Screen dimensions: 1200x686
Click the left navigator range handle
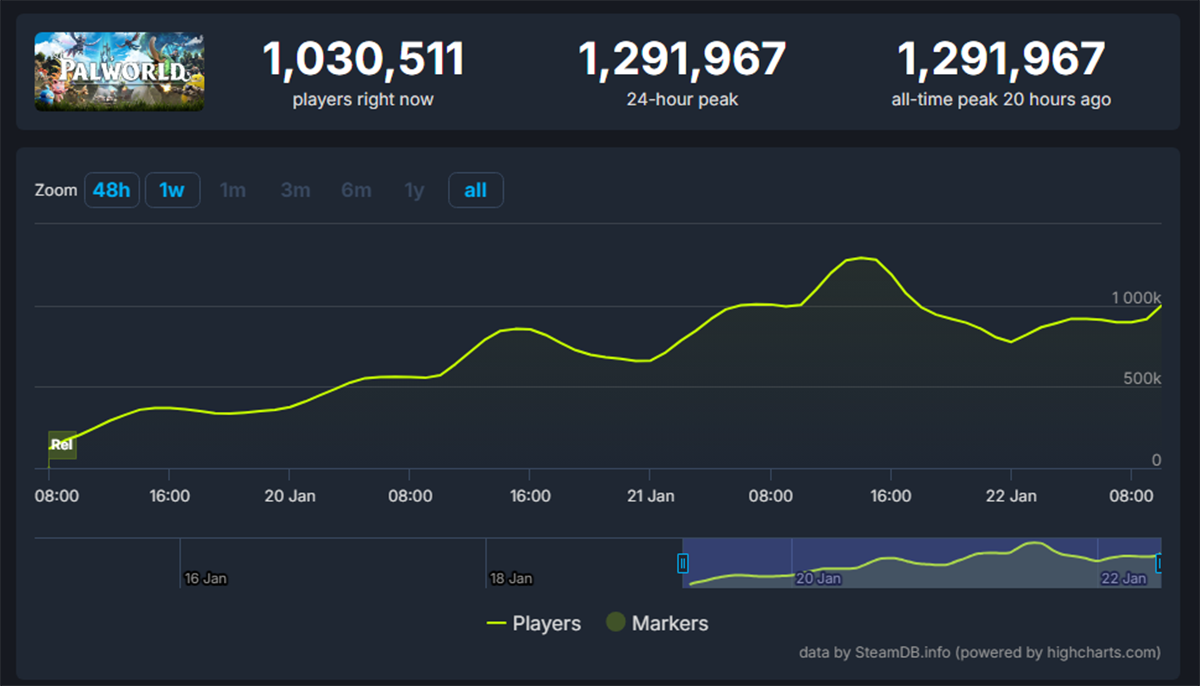pyautogui.click(x=683, y=563)
